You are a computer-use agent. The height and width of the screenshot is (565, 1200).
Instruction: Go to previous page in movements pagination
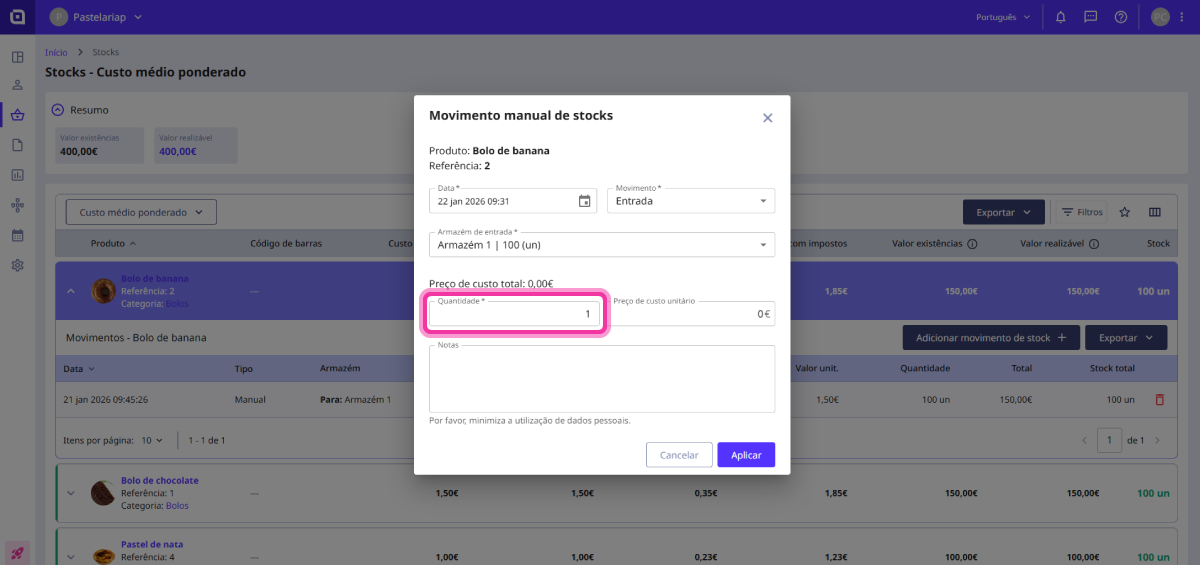click(1084, 440)
